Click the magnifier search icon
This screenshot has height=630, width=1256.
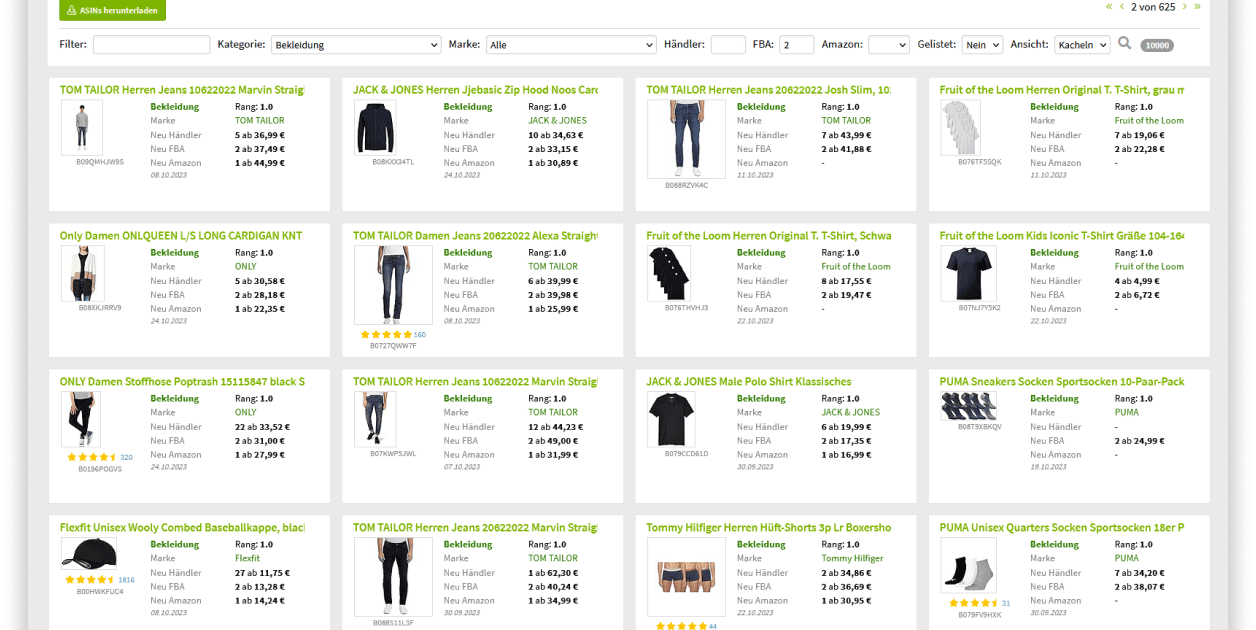click(x=1124, y=43)
